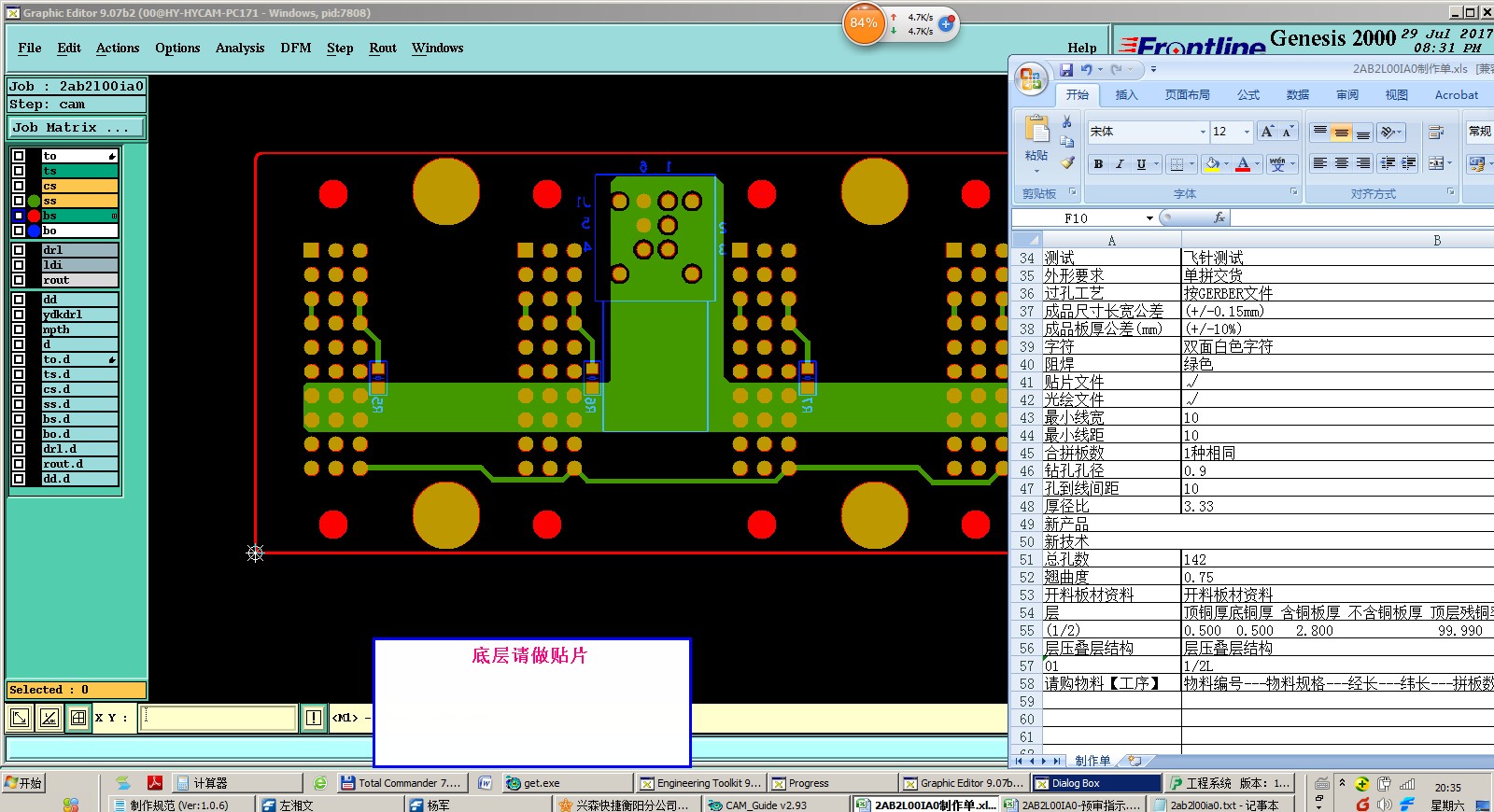Toggle checkbox for layer drl
The image size is (1494, 812).
[x=19, y=250]
